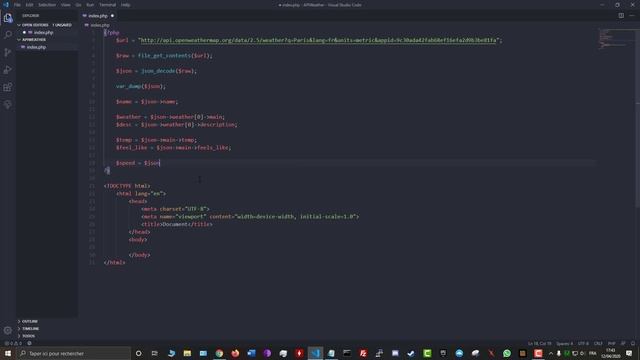
Task: Click the meta charset UTF-8 line
Action: coord(175,209)
